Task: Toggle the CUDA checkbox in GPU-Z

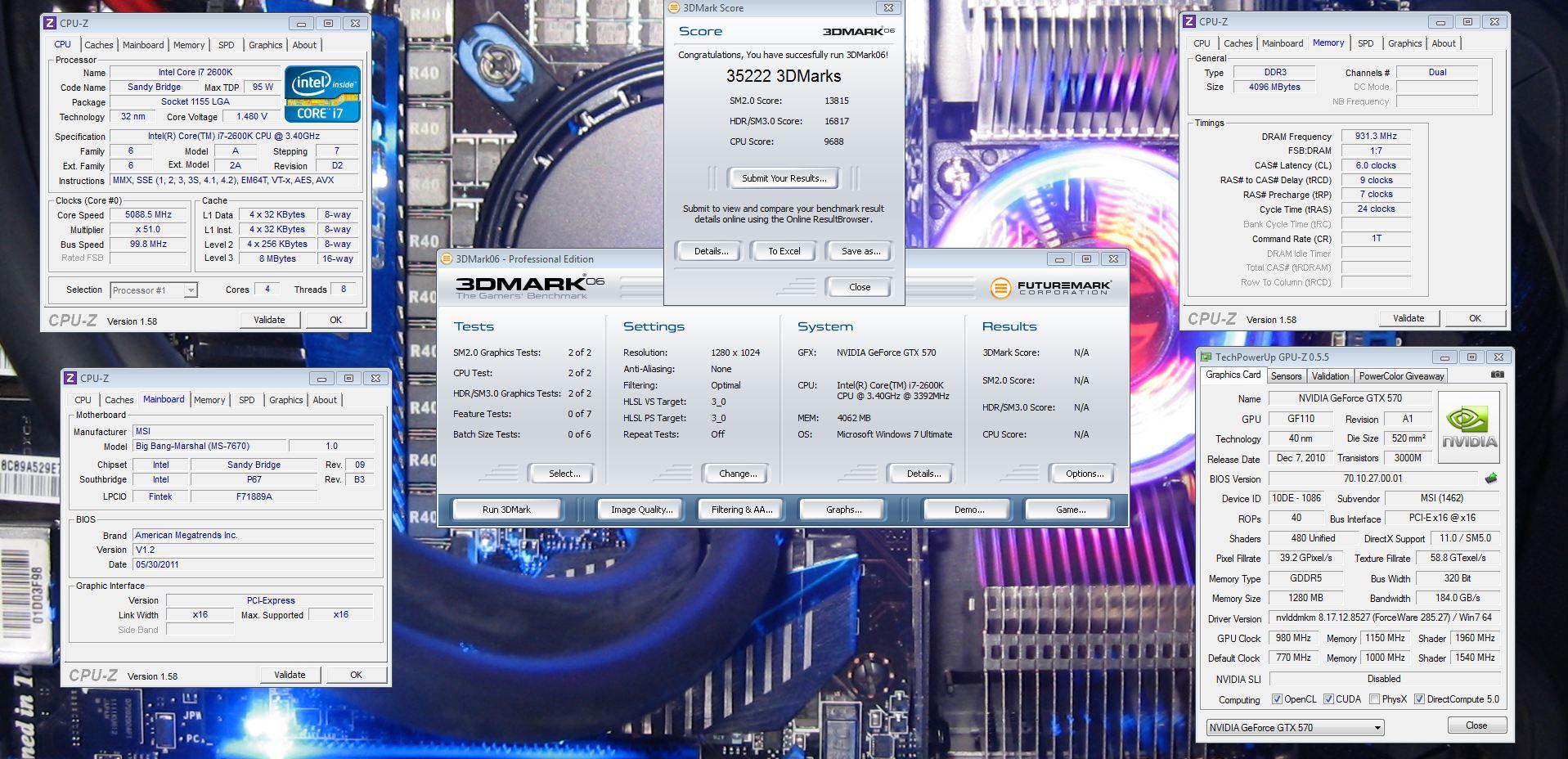Action: click(x=1328, y=699)
